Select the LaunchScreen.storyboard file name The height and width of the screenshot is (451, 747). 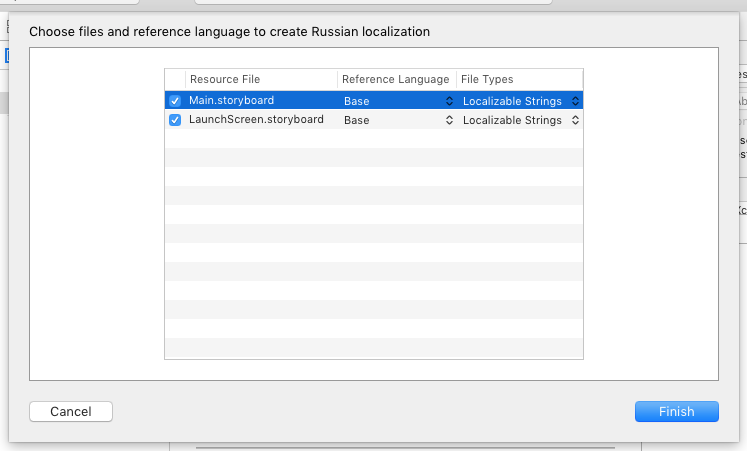click(256, 120)
